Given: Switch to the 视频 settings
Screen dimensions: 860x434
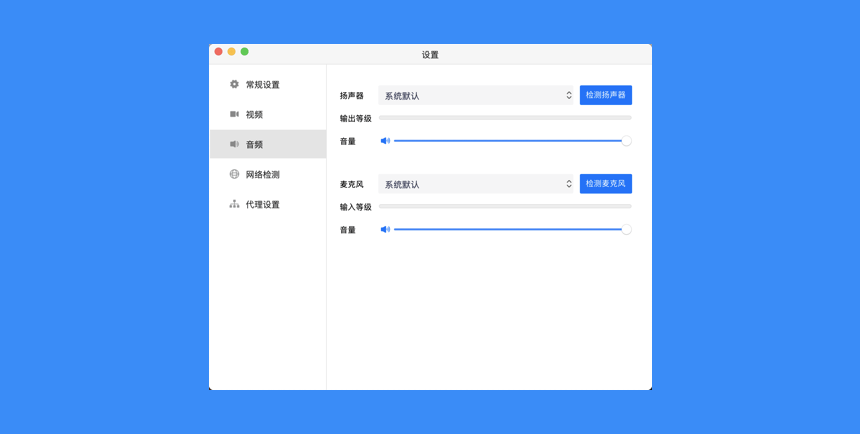Looking at the screenshot, I should click(x=268, y=114).
